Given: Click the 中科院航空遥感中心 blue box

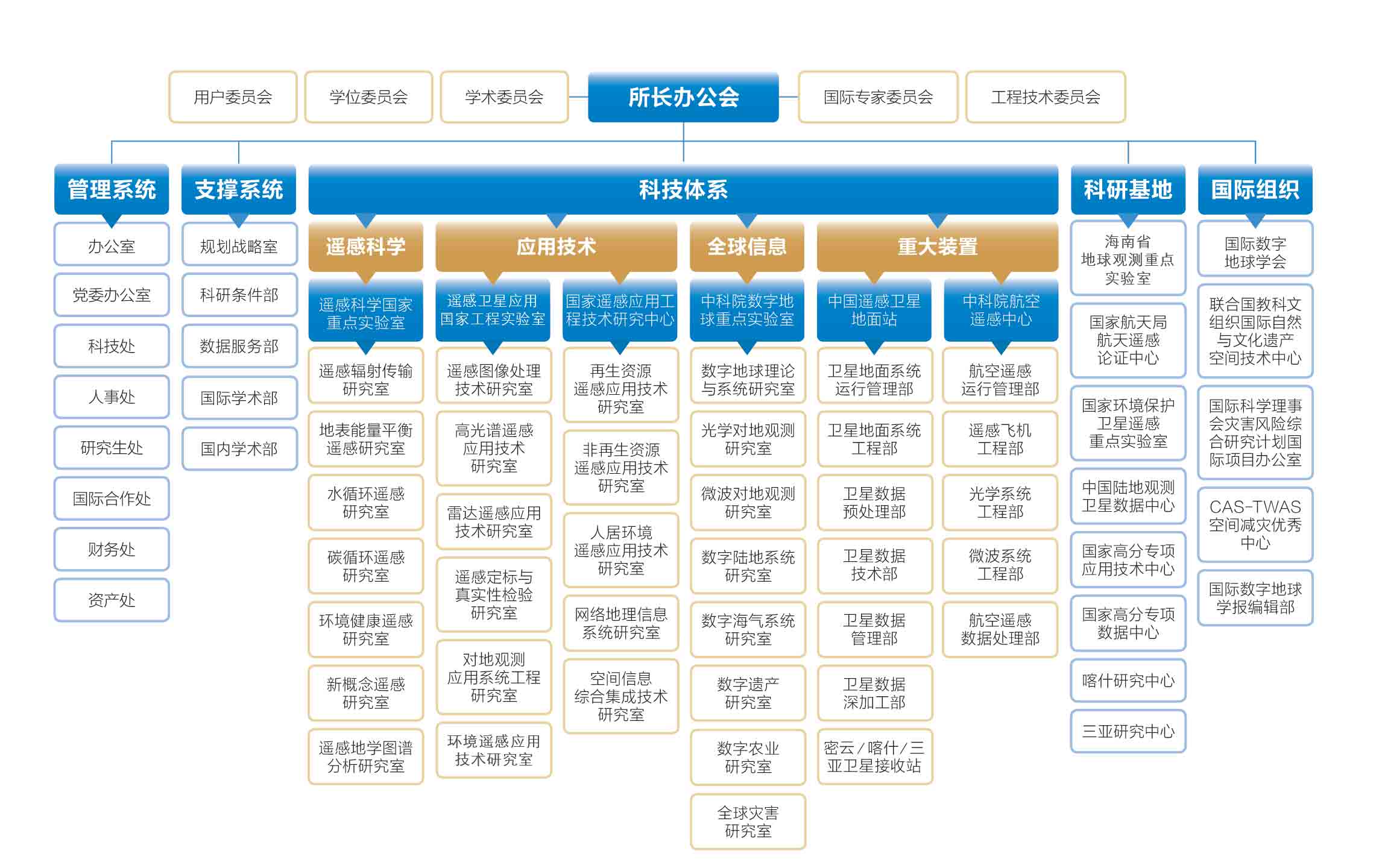Looking at the screenshot, I should click(1001, 310).
